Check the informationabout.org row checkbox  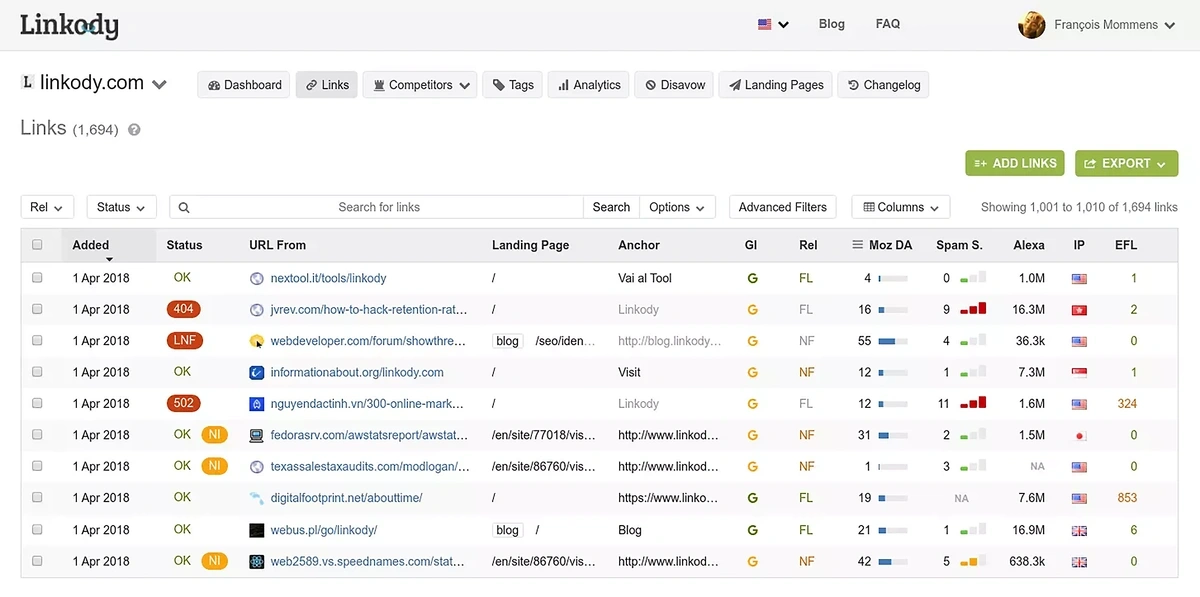(38, 372)
